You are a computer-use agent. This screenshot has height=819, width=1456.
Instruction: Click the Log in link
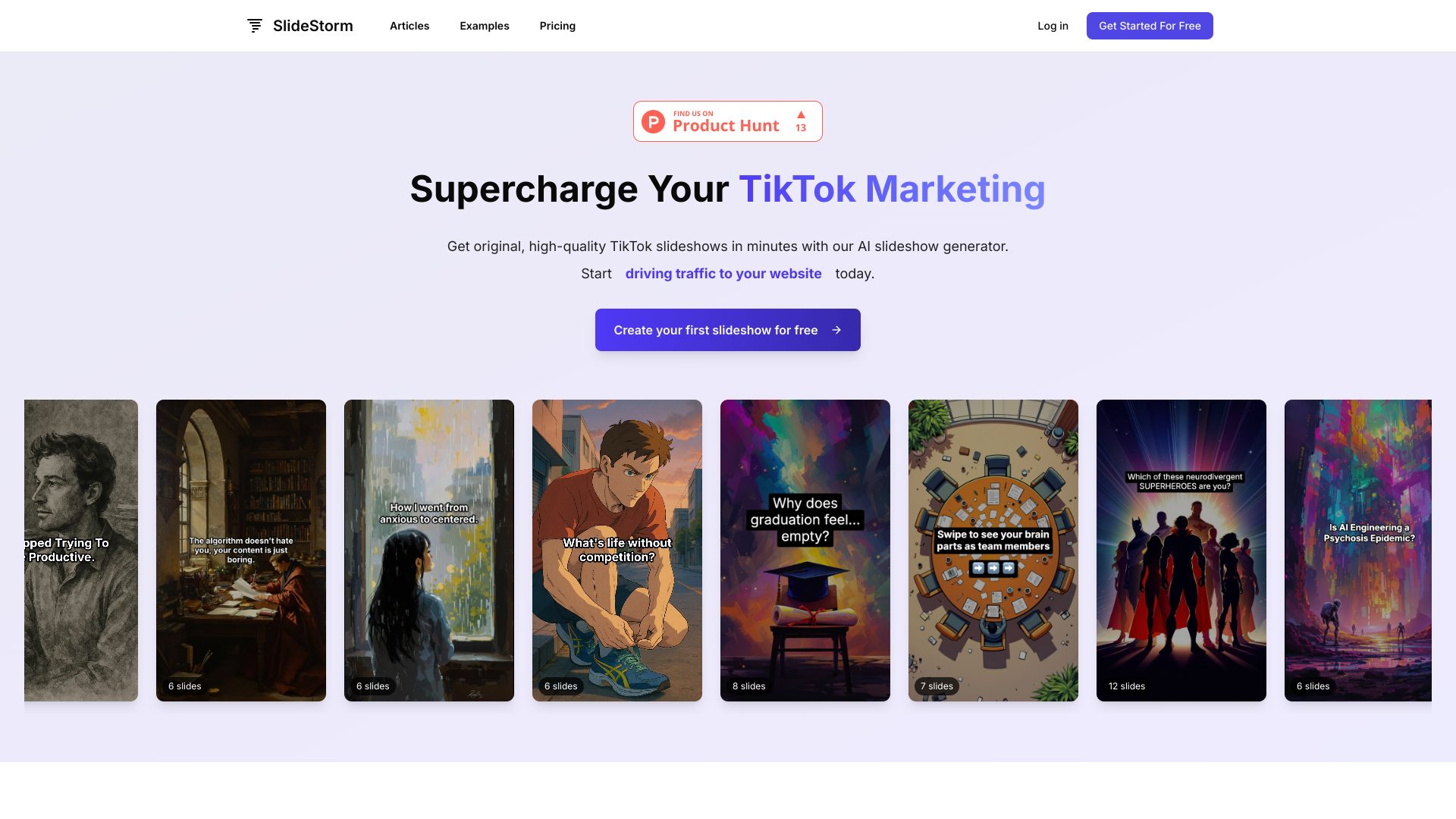click(1053, 26)
